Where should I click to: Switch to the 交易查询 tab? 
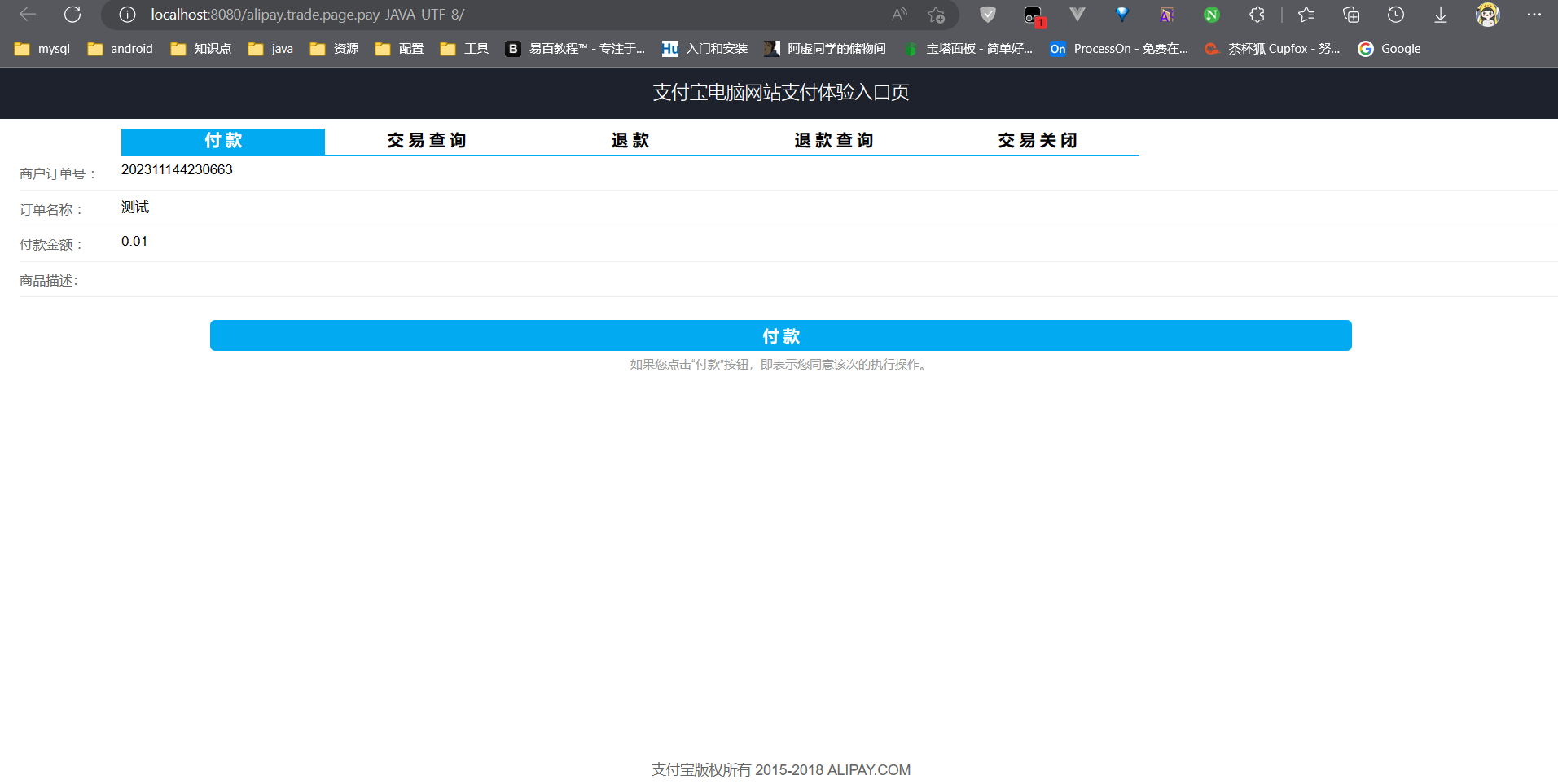[427, 141]
